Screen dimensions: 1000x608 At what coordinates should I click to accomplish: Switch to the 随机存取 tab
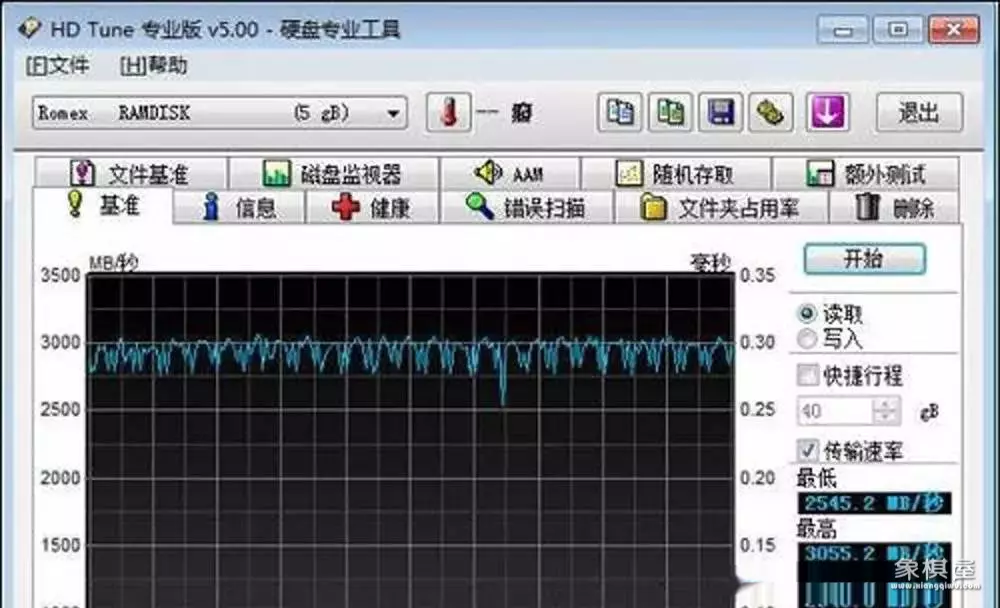tap(676, 174)
